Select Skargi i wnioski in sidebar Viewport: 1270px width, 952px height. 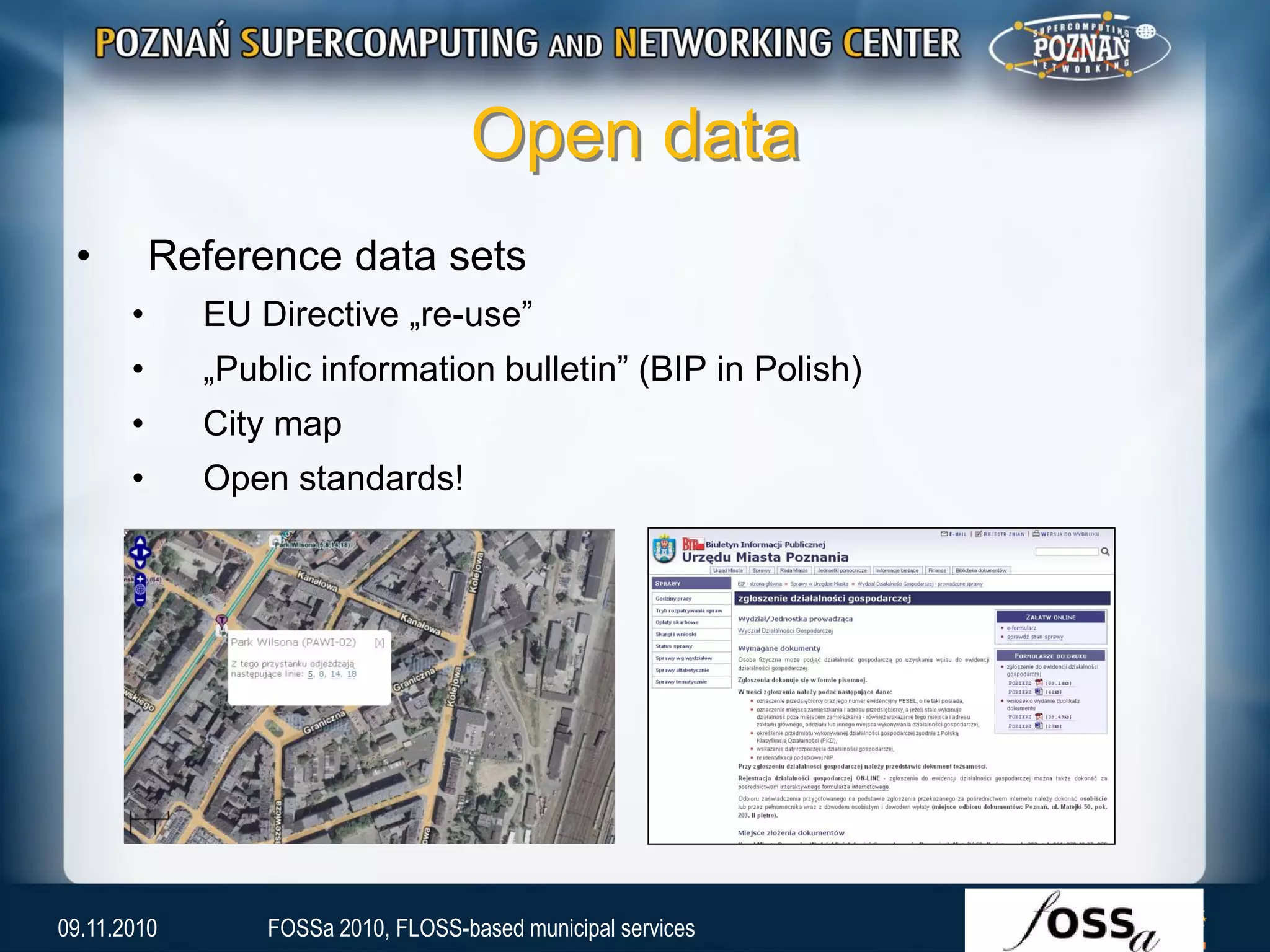tap(691, 634)
